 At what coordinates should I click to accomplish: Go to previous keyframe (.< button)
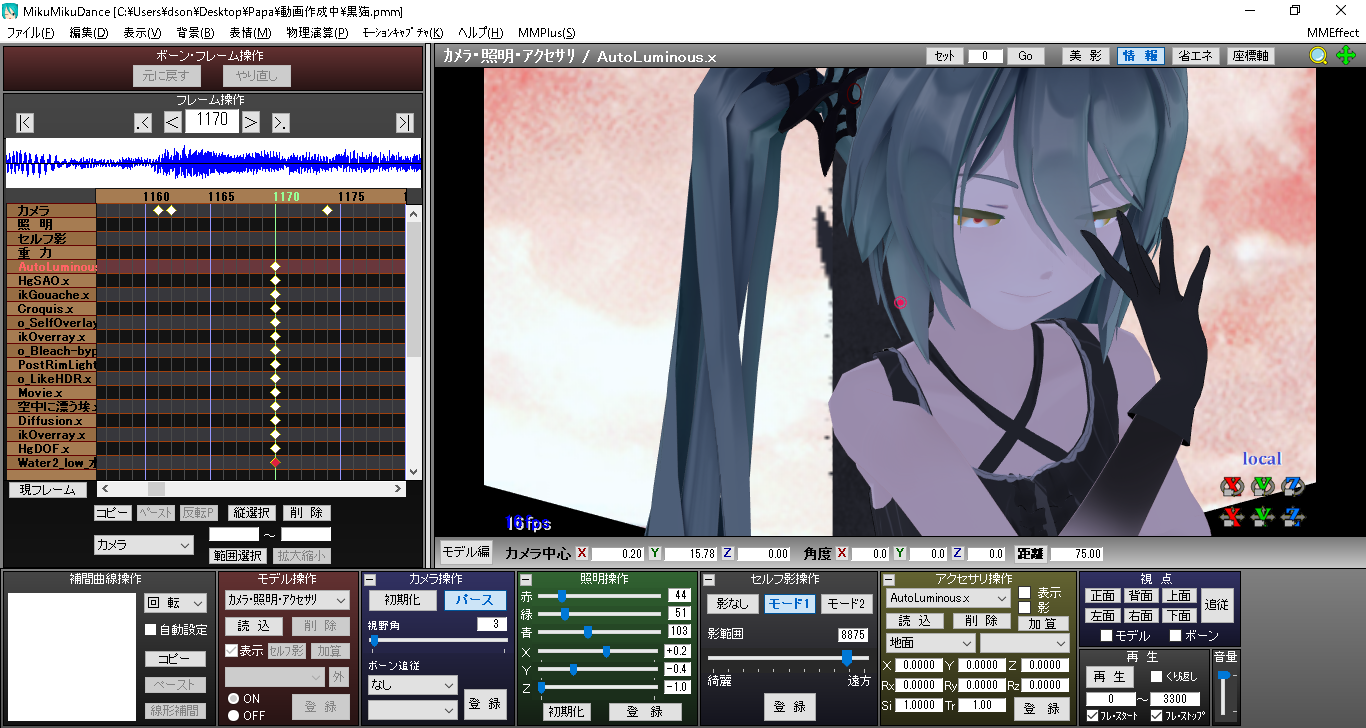click(143, 122)
